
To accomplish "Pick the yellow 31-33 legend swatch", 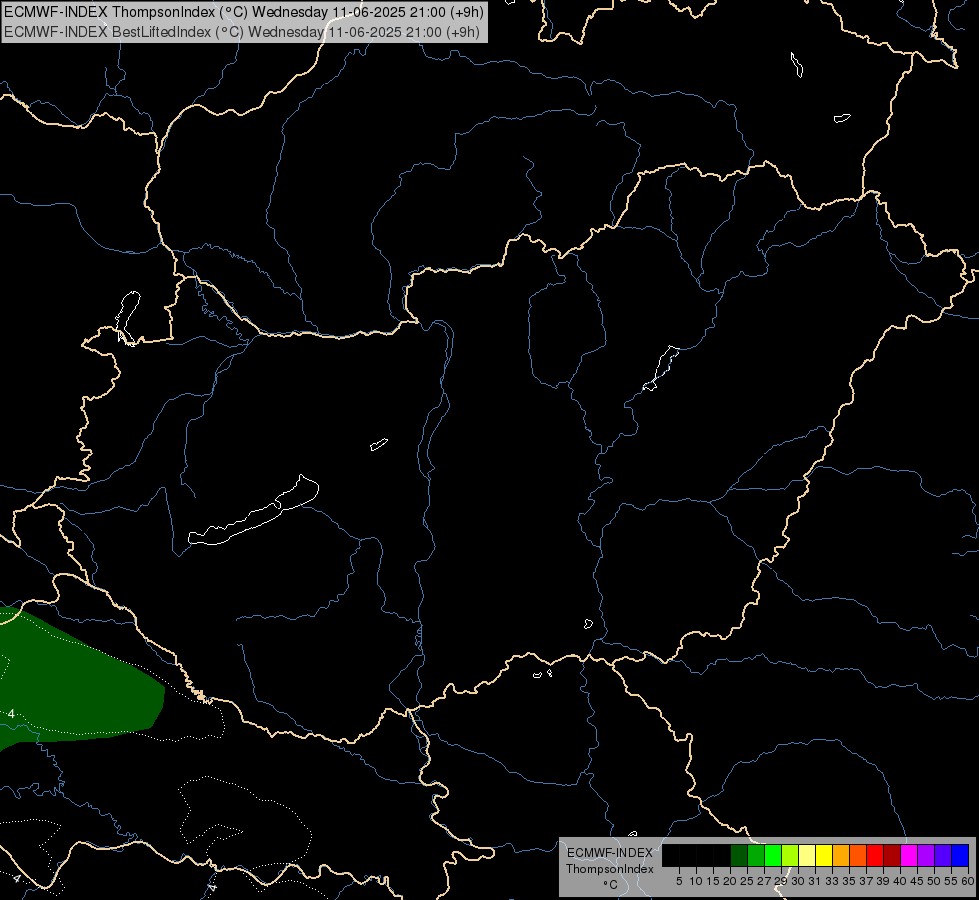I will click(x=824, y=856).
